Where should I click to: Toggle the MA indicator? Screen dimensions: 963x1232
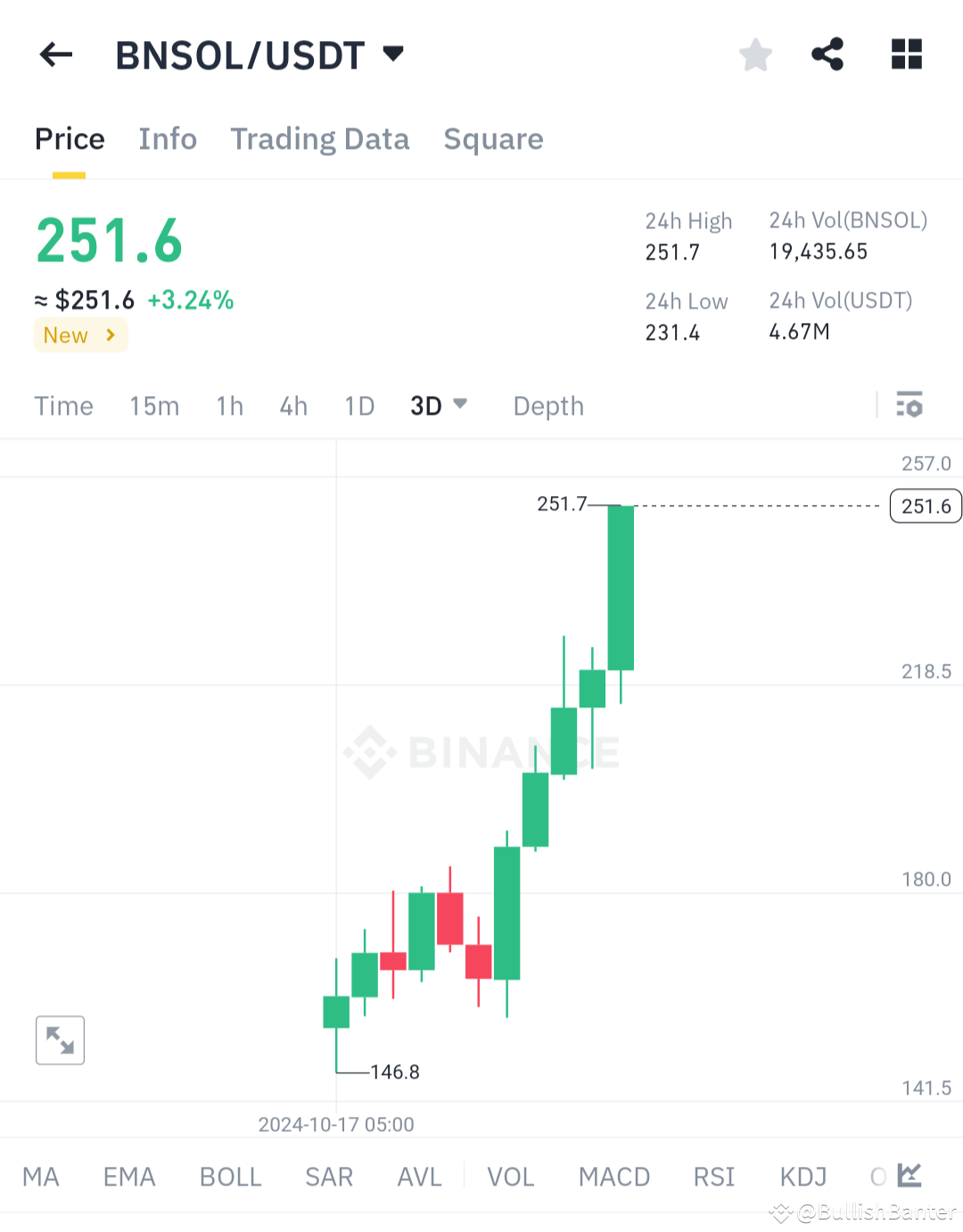point(40,1177)
